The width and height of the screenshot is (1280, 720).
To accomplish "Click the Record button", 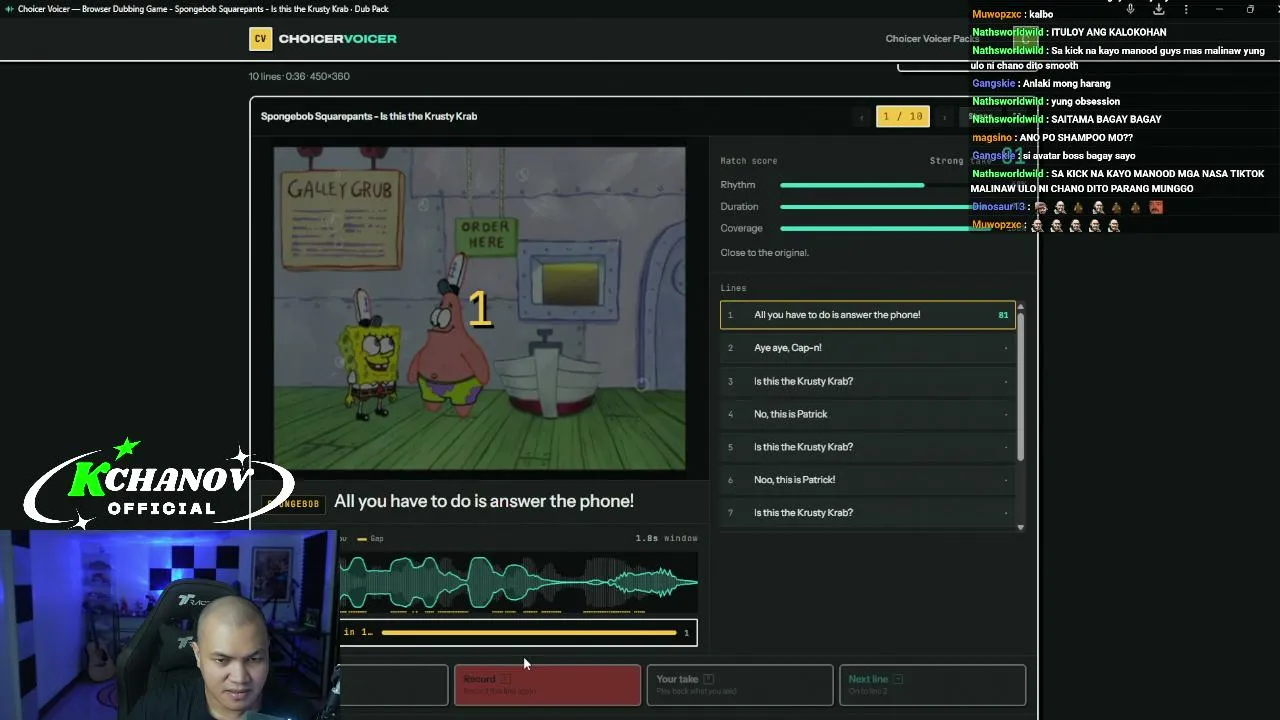I will click(547, 685).
